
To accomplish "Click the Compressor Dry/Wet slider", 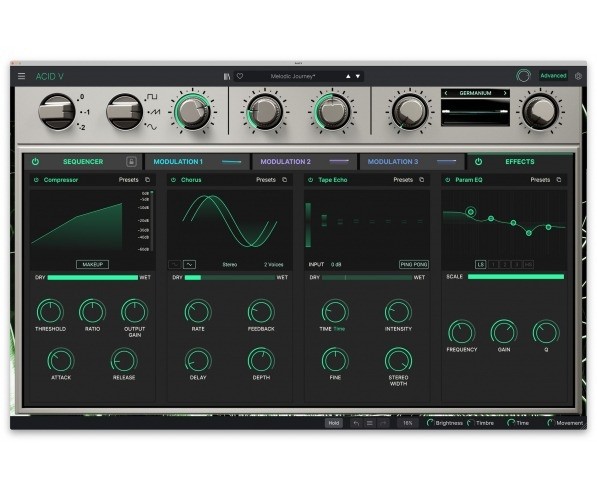I will [x=93, y=278].
